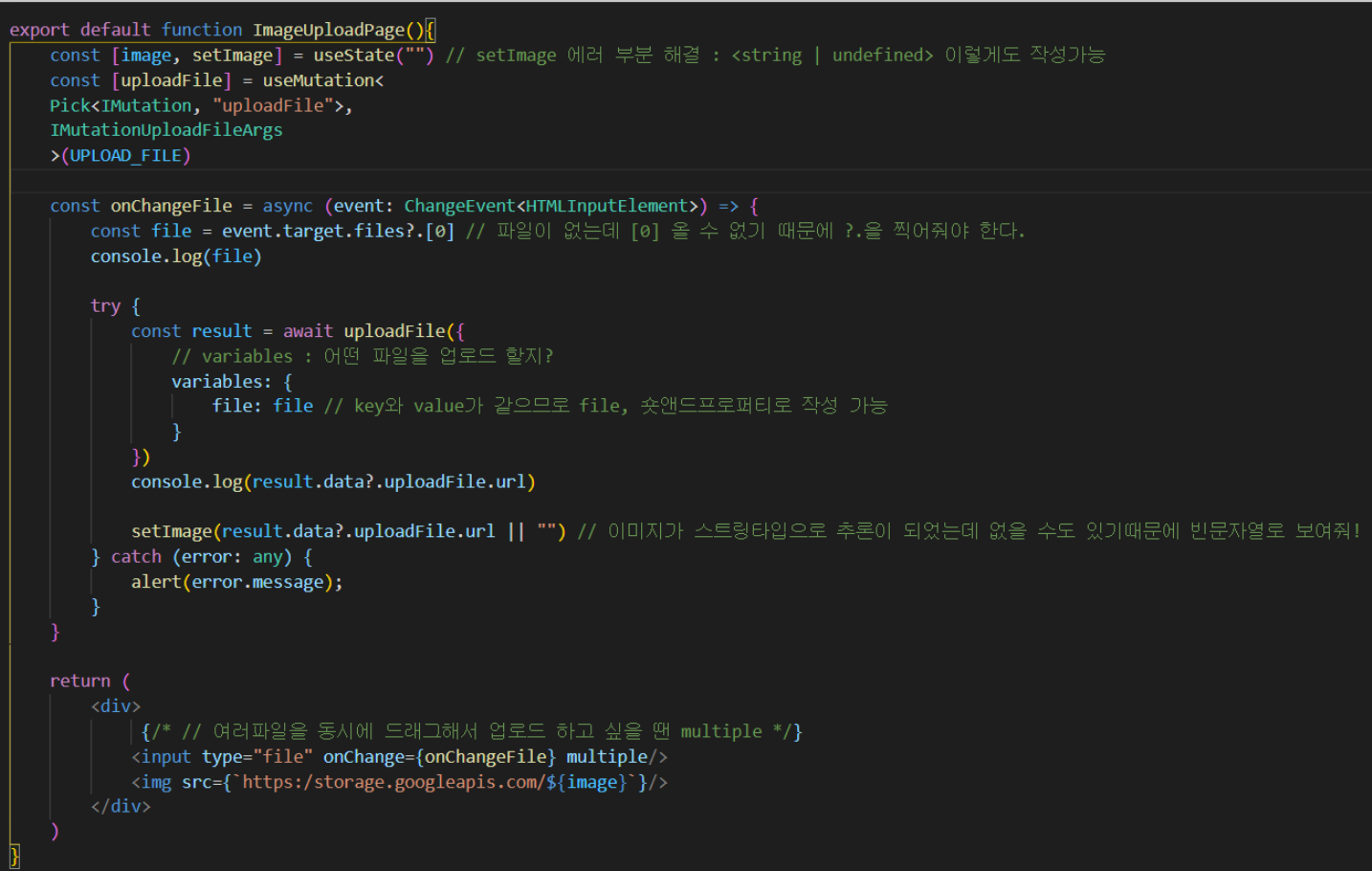The height and width of the screenshot is (871, 1372).
Task: Click the UPLOAD_FILE constant
Action: coord(129,154)
